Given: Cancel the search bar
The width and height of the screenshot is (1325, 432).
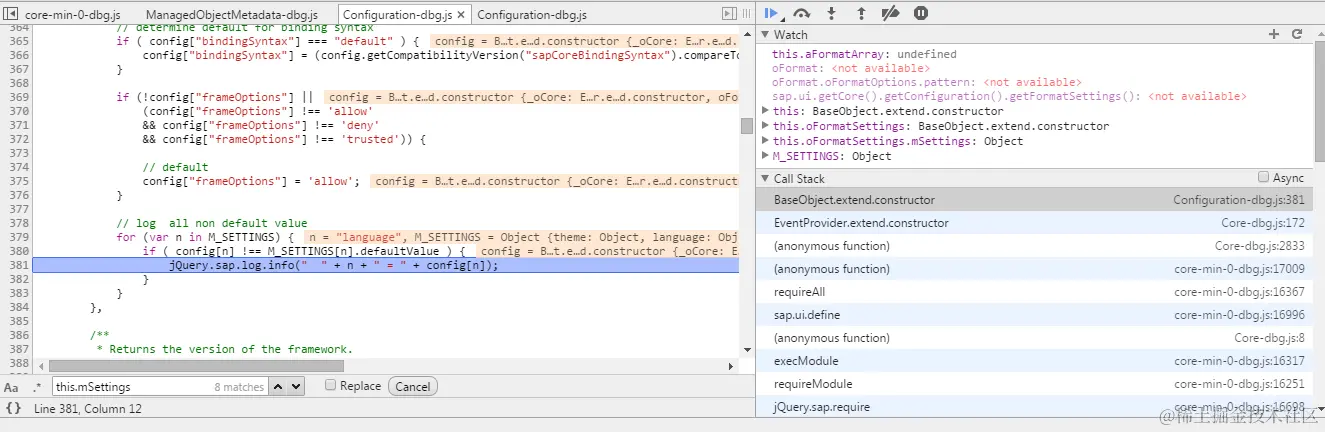Looking at the screenshot, I should [413, 386].
